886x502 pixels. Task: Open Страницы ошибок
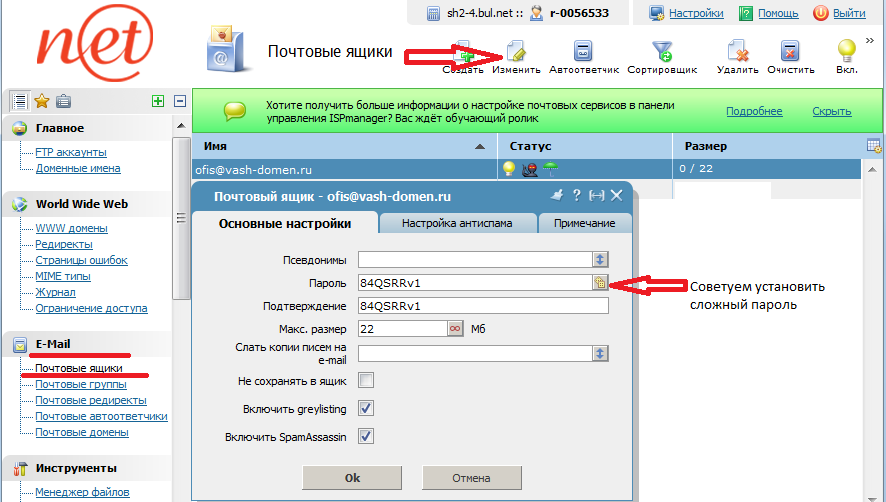pos(81,260)
